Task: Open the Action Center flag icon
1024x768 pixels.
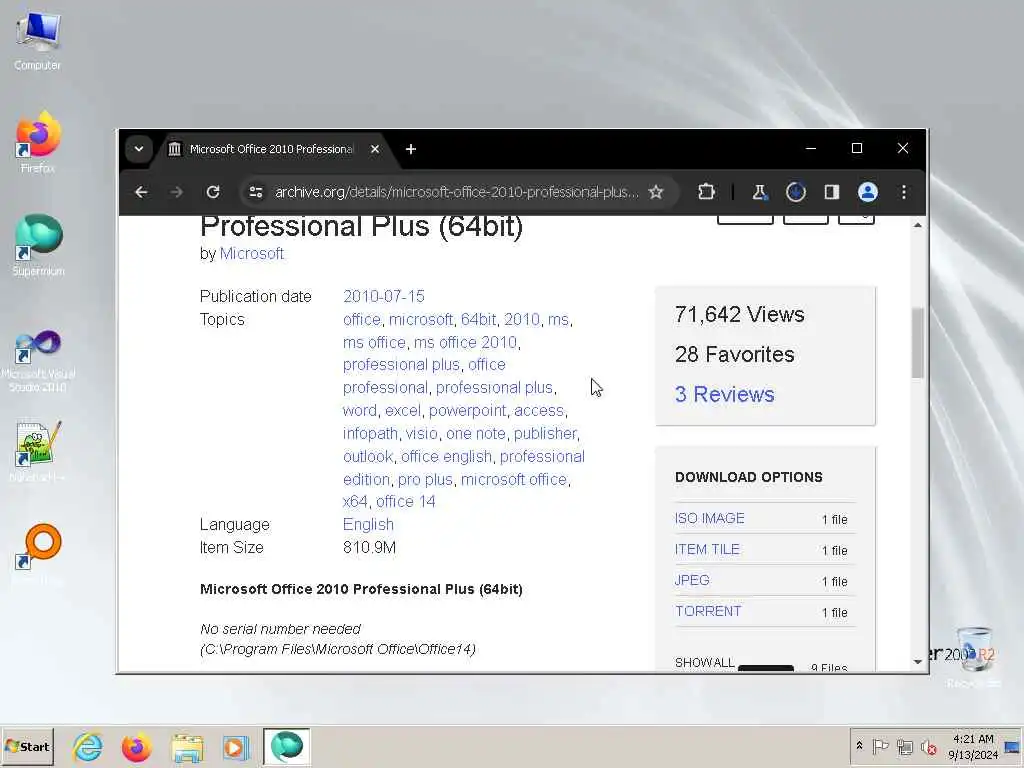Action: point(880,746)
